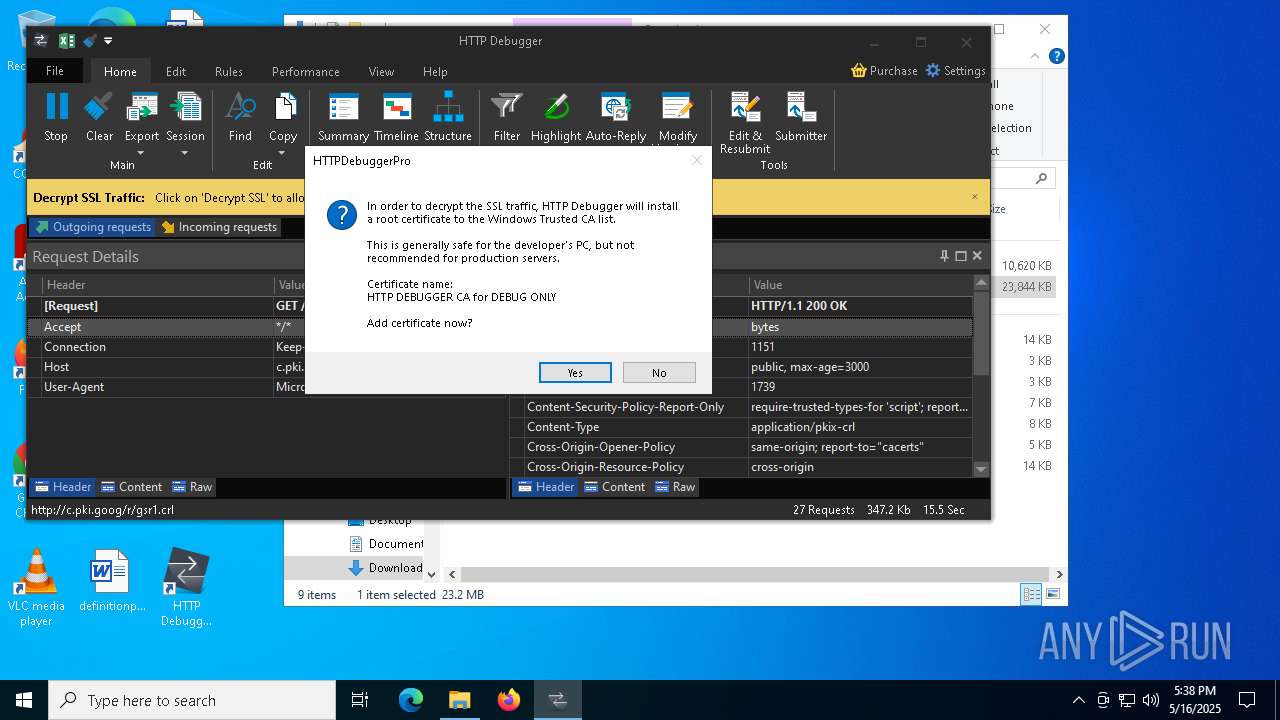Click the broom quick-access icon

pos(90,41)
